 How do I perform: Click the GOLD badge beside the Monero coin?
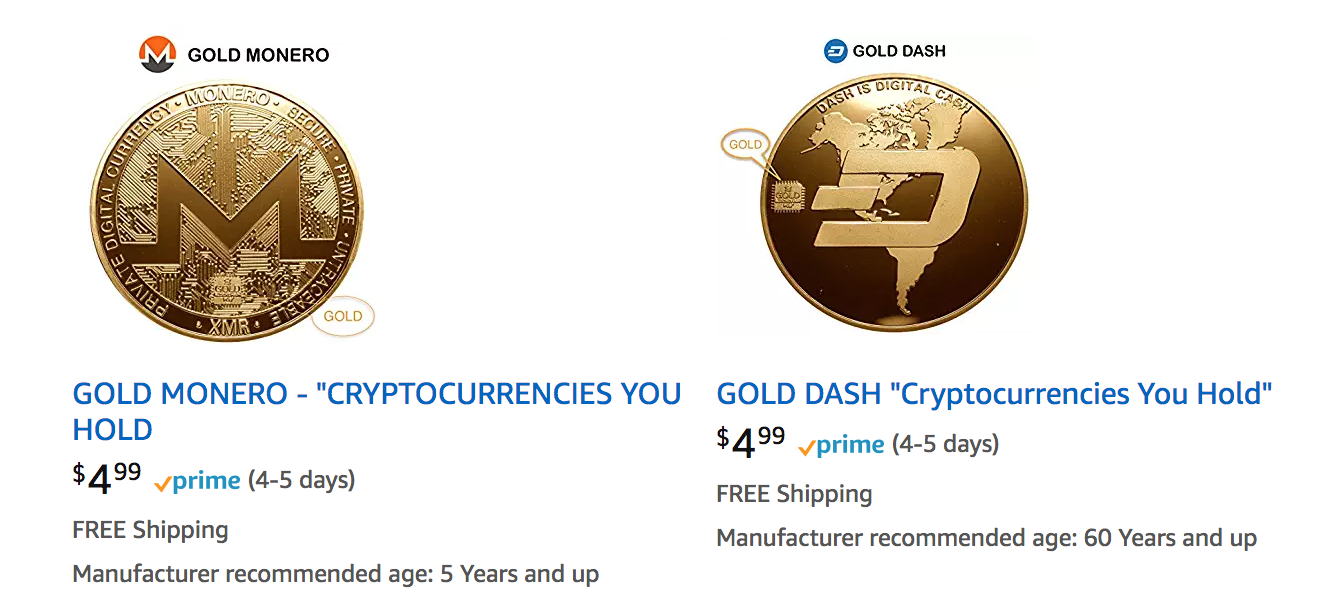coord(342,317)
